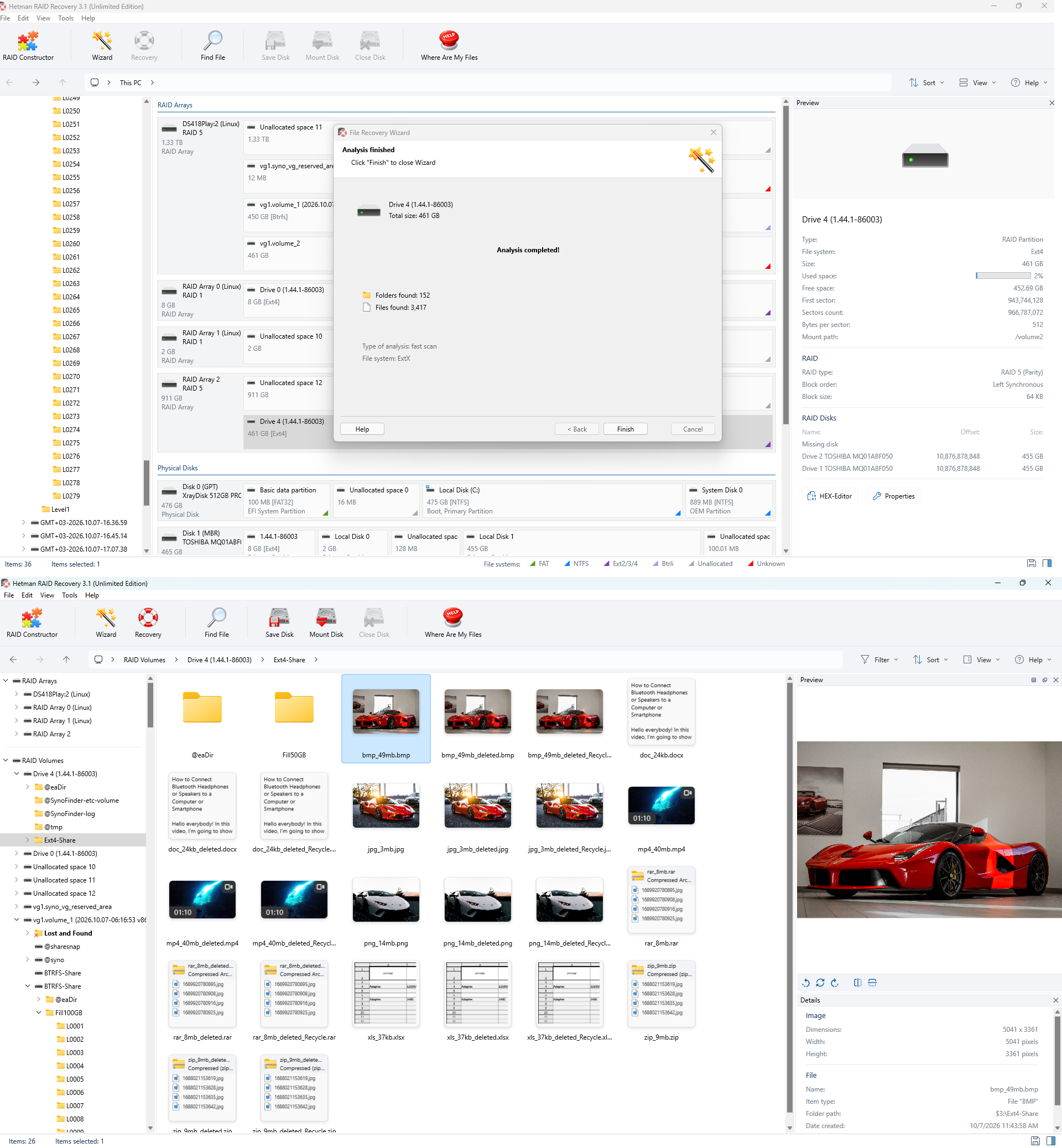Collapse the Fill100GB folder node
Viewport: 1062px width, 1148px height.
point(39,1013)
